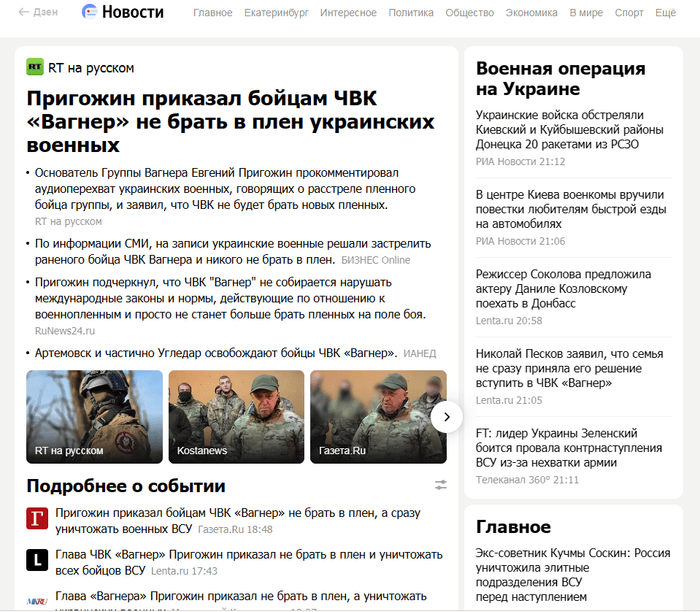Open summary starting Пригожин подчеркнул
Screen dimensions: 700x612
[x=230, y=298]
